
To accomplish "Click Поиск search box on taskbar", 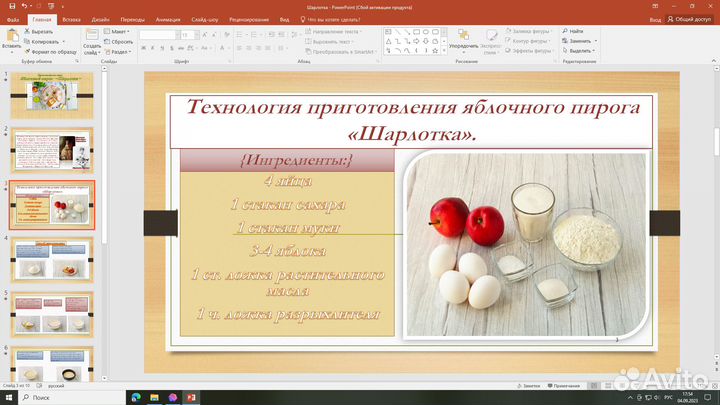I will (x=72, y=397).
